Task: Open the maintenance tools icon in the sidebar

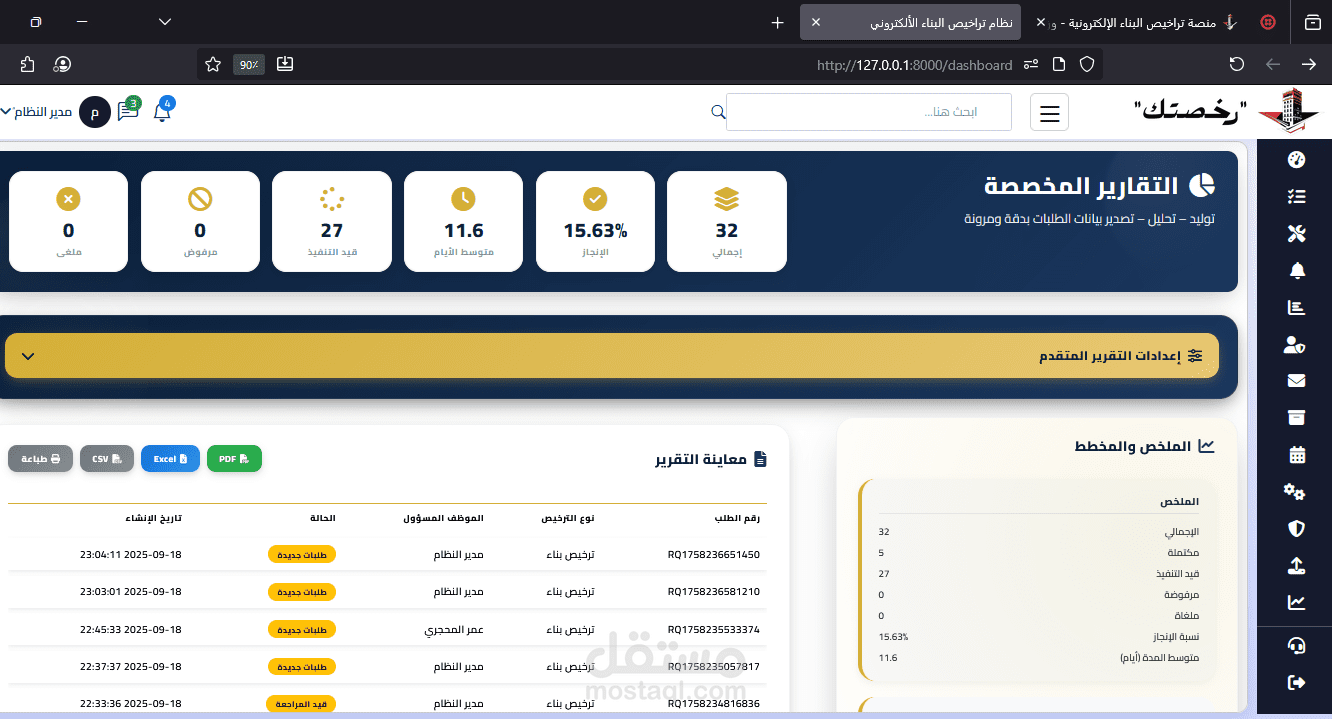Action: (1296, 233)
